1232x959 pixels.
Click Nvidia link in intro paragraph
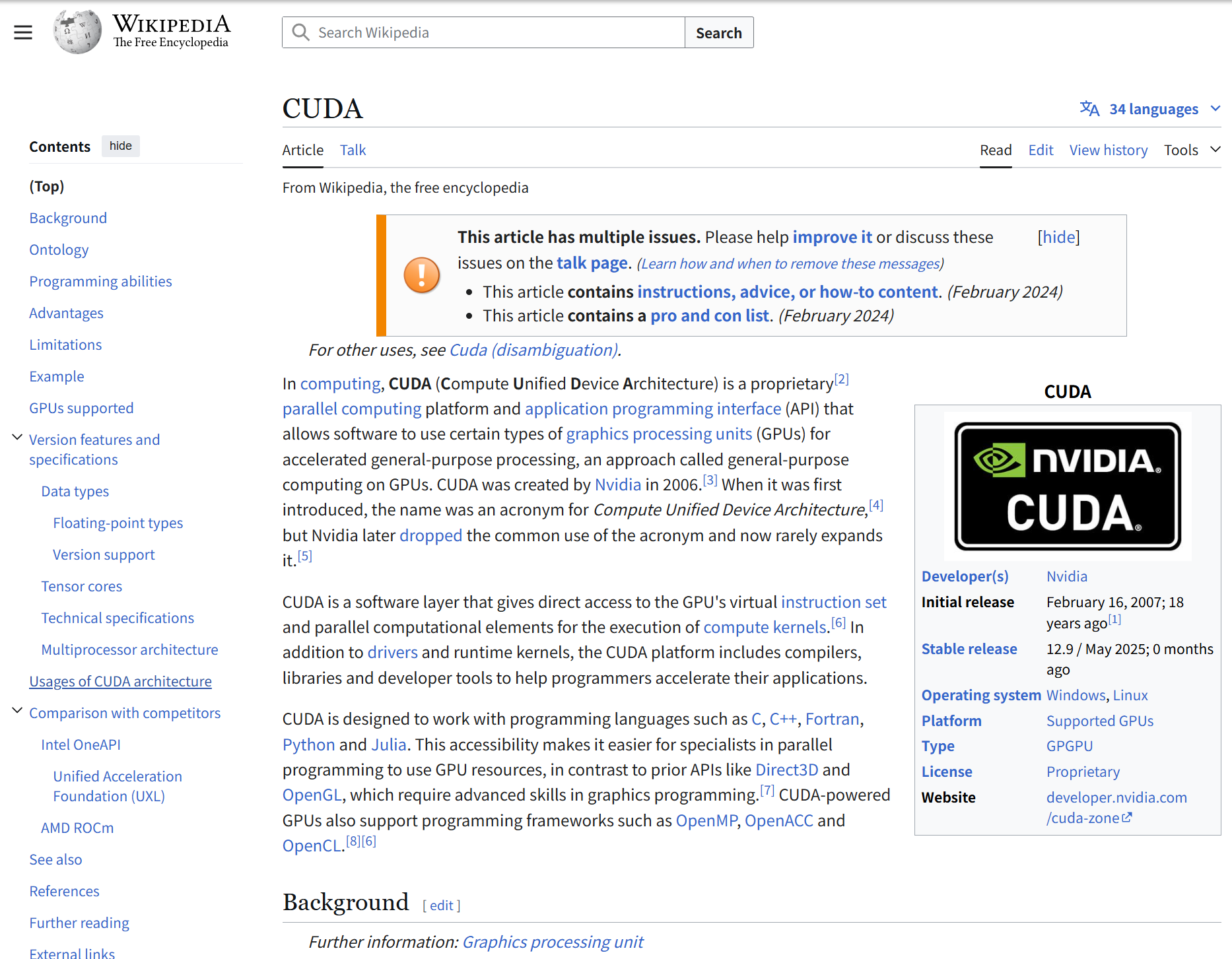click(x=618, y=484)
